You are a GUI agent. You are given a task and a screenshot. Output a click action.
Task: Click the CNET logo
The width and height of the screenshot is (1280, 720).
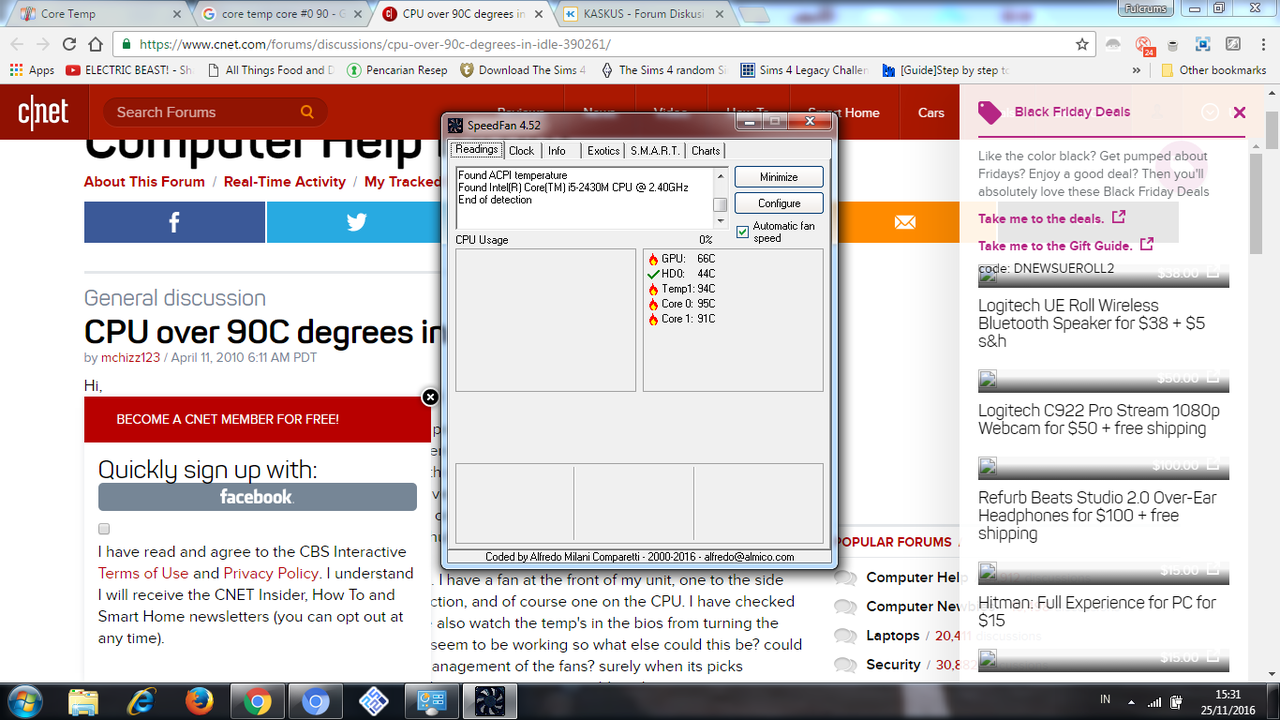coord(43,112)
